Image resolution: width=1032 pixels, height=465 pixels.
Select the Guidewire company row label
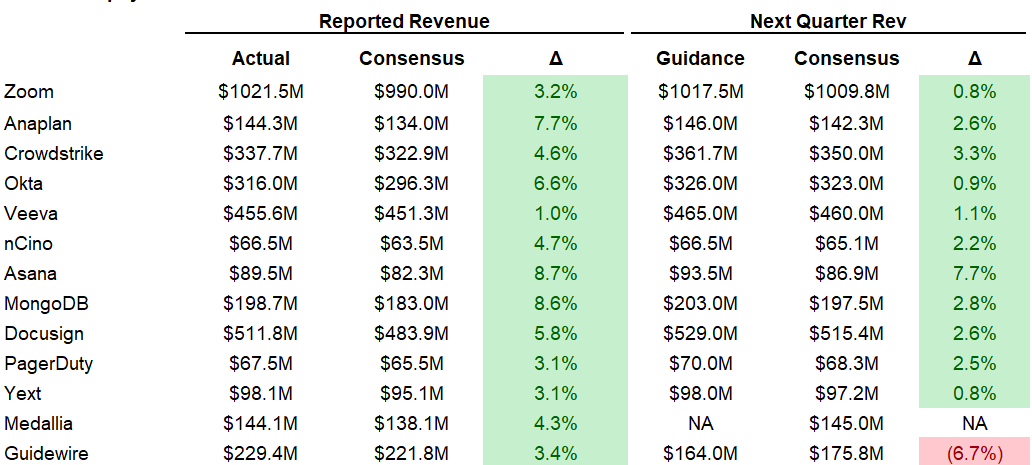[x=47, y=453]
